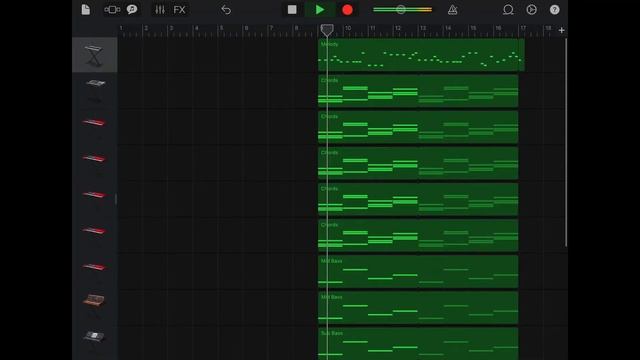Select the Sub Bass region
Viewport: 640px width, 360px height.
(418, 344)
